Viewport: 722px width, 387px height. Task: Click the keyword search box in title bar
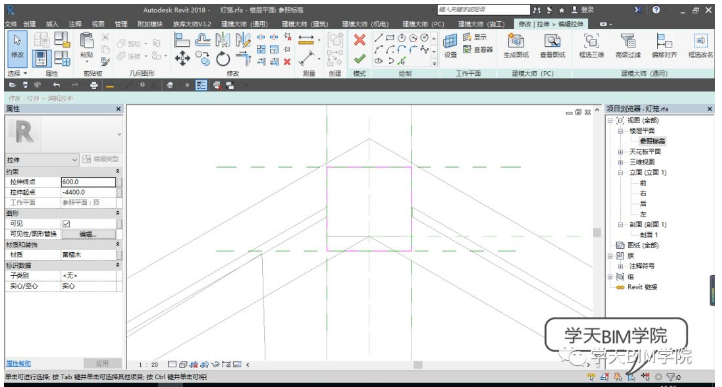pyautogui.click(x=483, y=10)
